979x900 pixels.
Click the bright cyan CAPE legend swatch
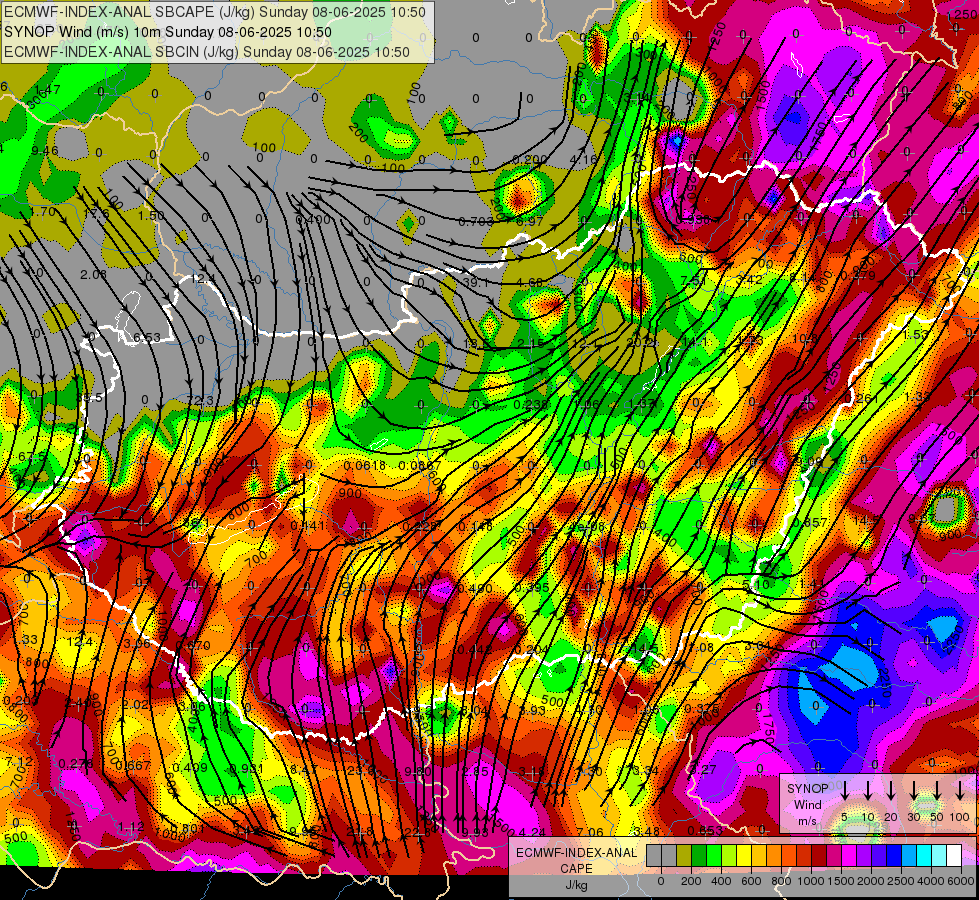(x=924, y=856)
